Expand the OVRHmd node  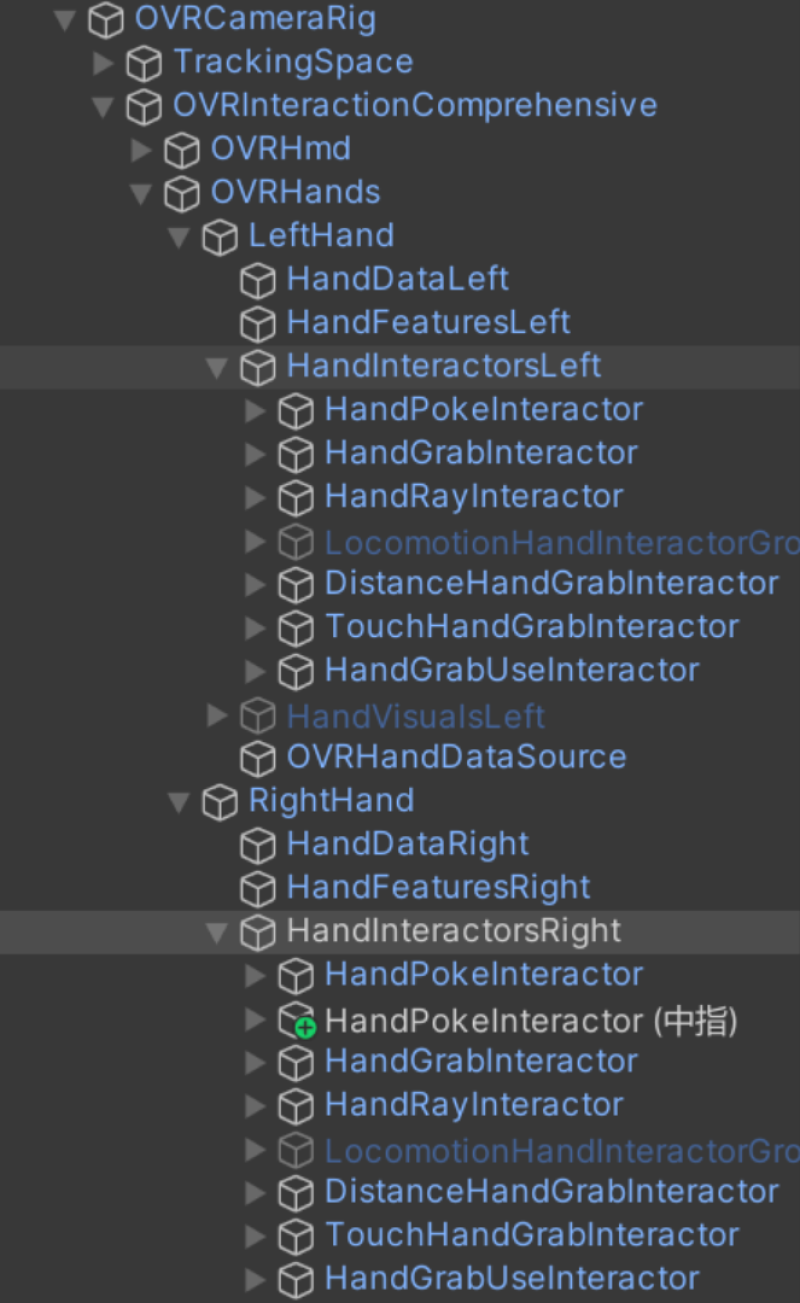point(141,150)
